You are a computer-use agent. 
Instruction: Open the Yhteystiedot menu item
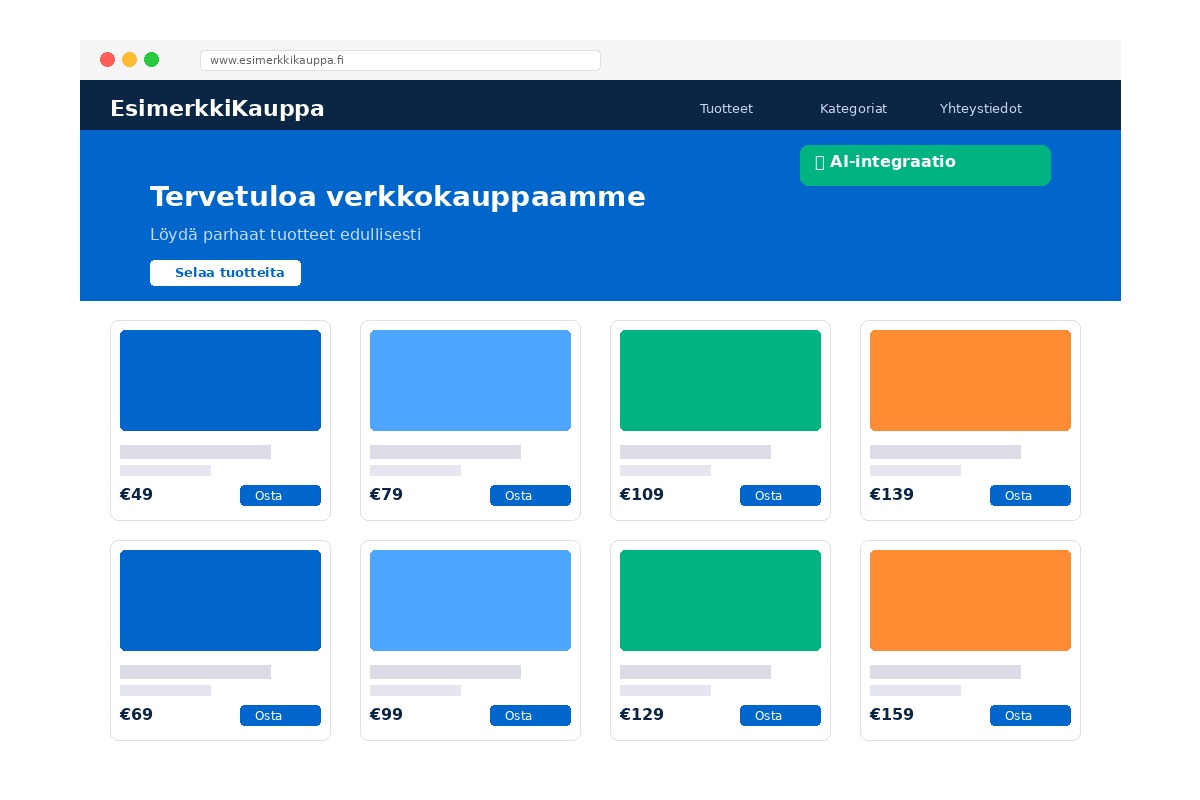tap(981, 109)
